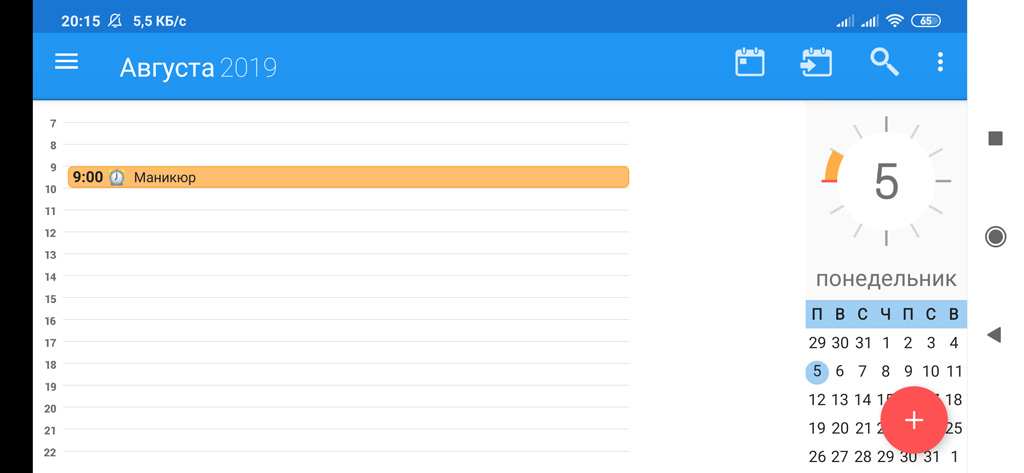Tap the 14 hour time slot row

[346, 287]
